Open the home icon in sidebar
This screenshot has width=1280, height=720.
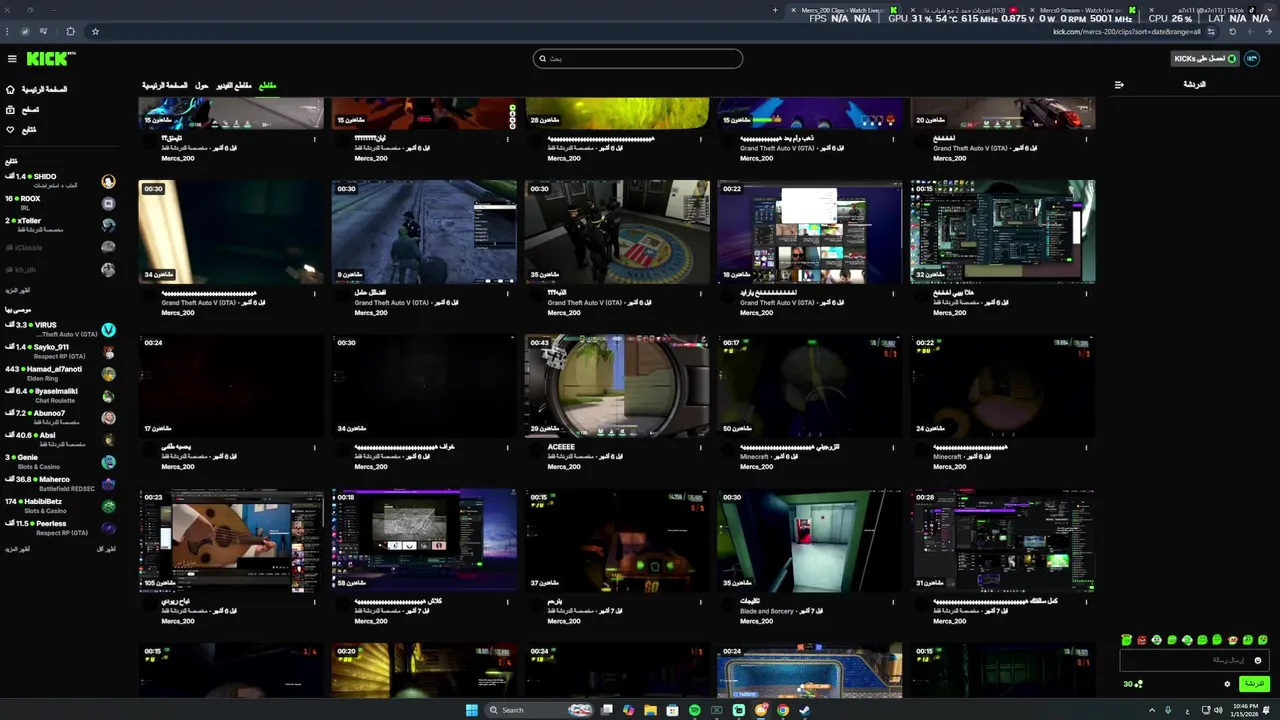point(11,89)
